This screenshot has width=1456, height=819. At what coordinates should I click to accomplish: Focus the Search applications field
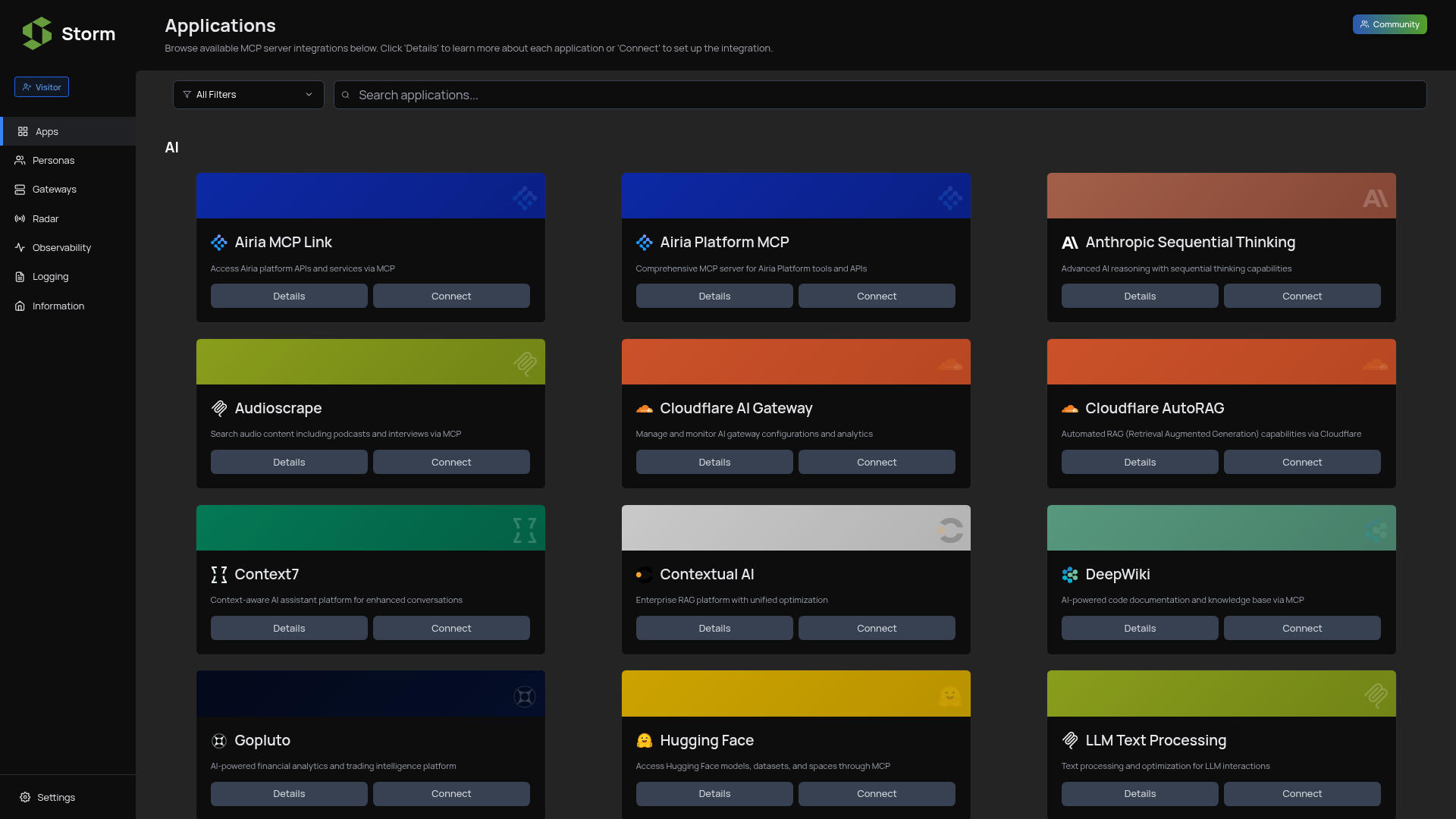(880, 95)
